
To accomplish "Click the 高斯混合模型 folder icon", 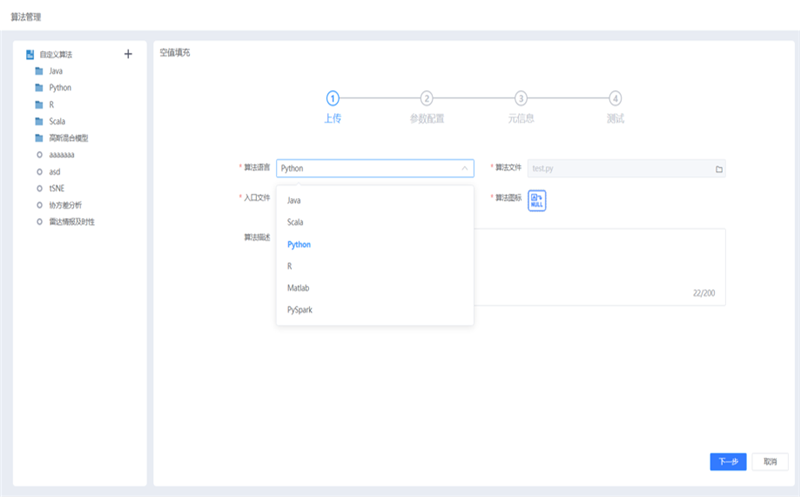I will 39,138.
